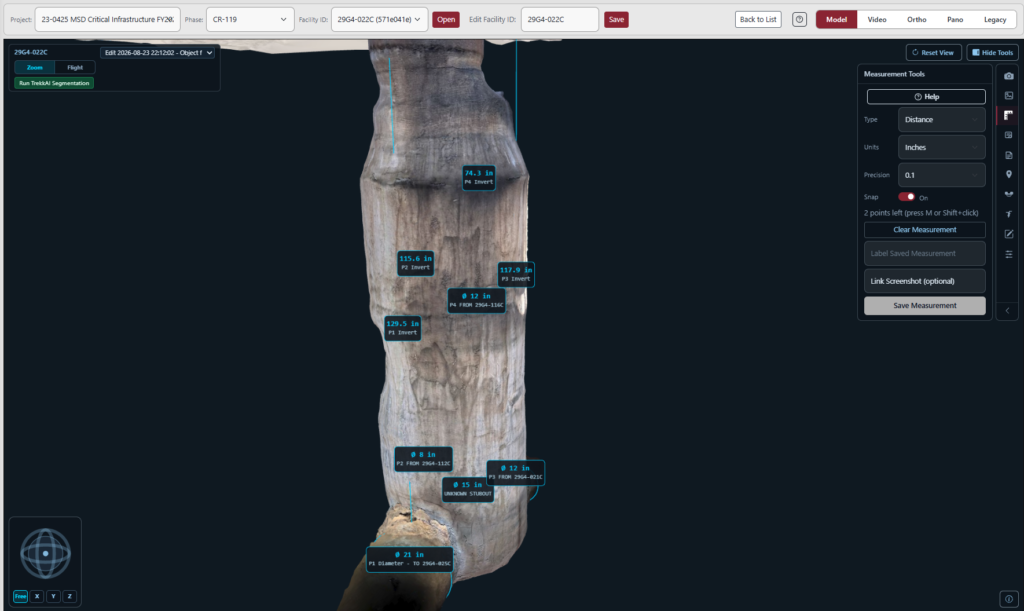This screenshot has height=611, width=1024.
Task: Open the camera screenshot tool in sidebar
Action: pyautogui.click(x=1008, y=76)
